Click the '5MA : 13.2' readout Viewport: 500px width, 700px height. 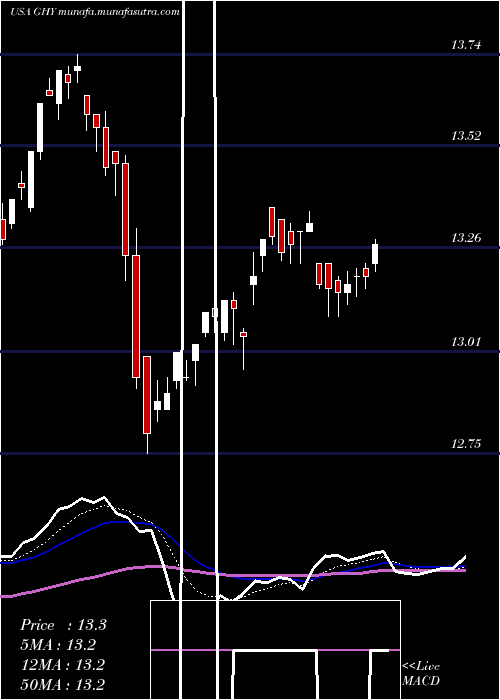(58, 645)
